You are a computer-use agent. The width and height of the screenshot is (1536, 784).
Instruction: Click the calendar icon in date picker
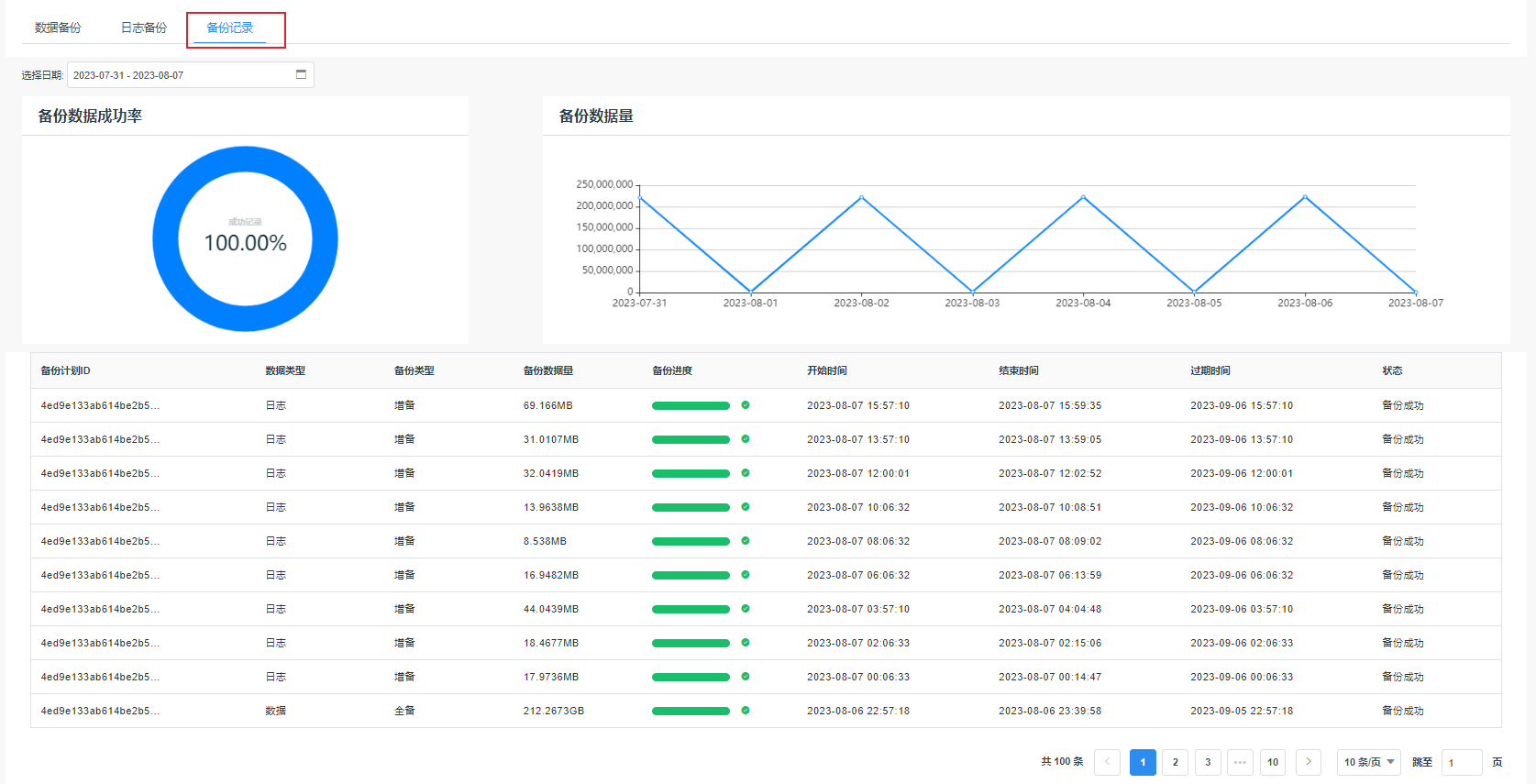click(x=301, y=74)
